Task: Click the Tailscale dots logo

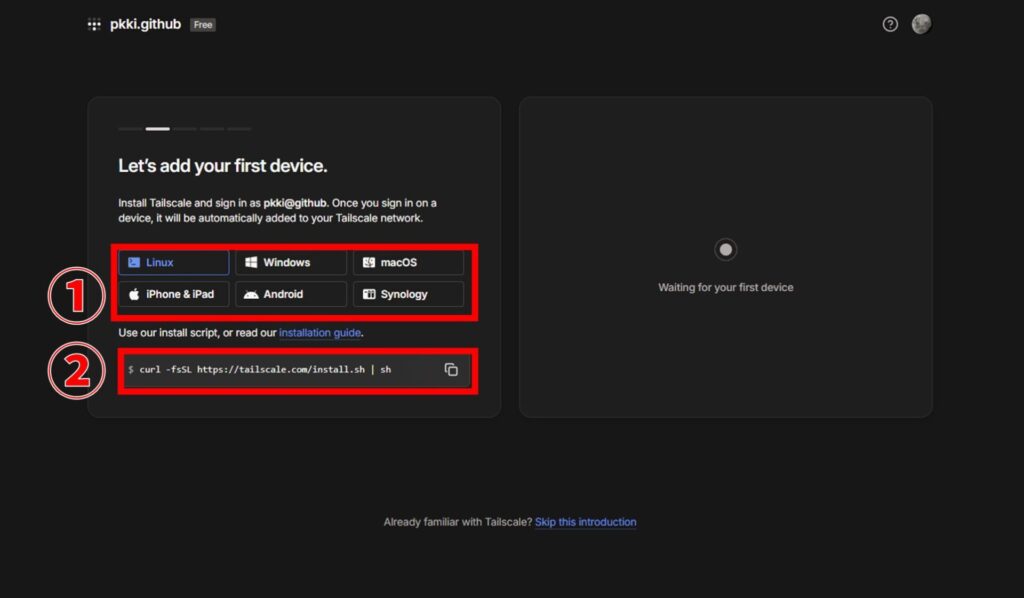Action: click(94, 25)
